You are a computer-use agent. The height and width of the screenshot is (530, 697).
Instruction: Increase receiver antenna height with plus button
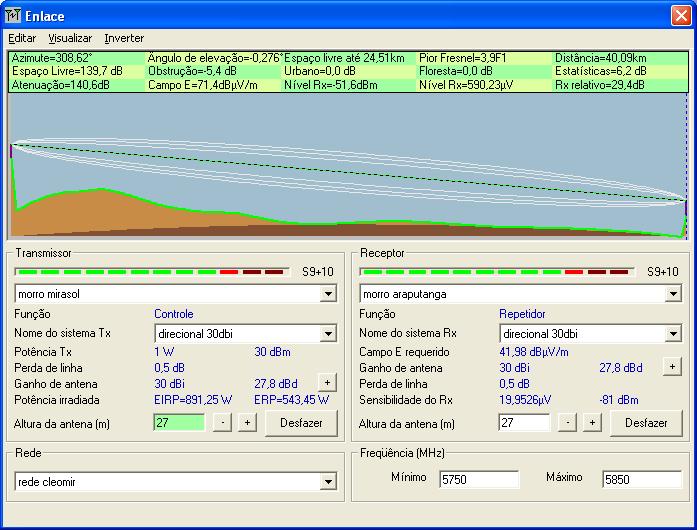coord(592,423)
